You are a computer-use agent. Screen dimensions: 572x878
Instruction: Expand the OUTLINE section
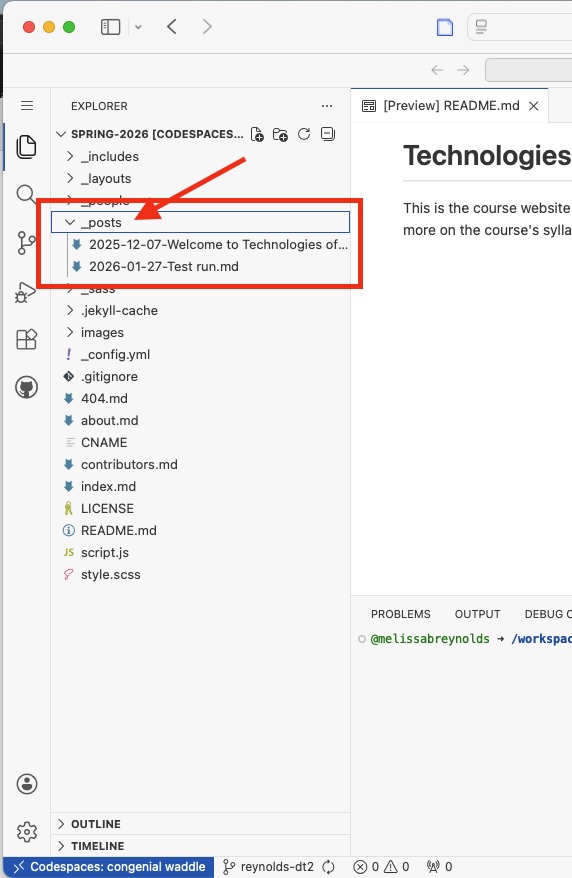click(200, 824)
